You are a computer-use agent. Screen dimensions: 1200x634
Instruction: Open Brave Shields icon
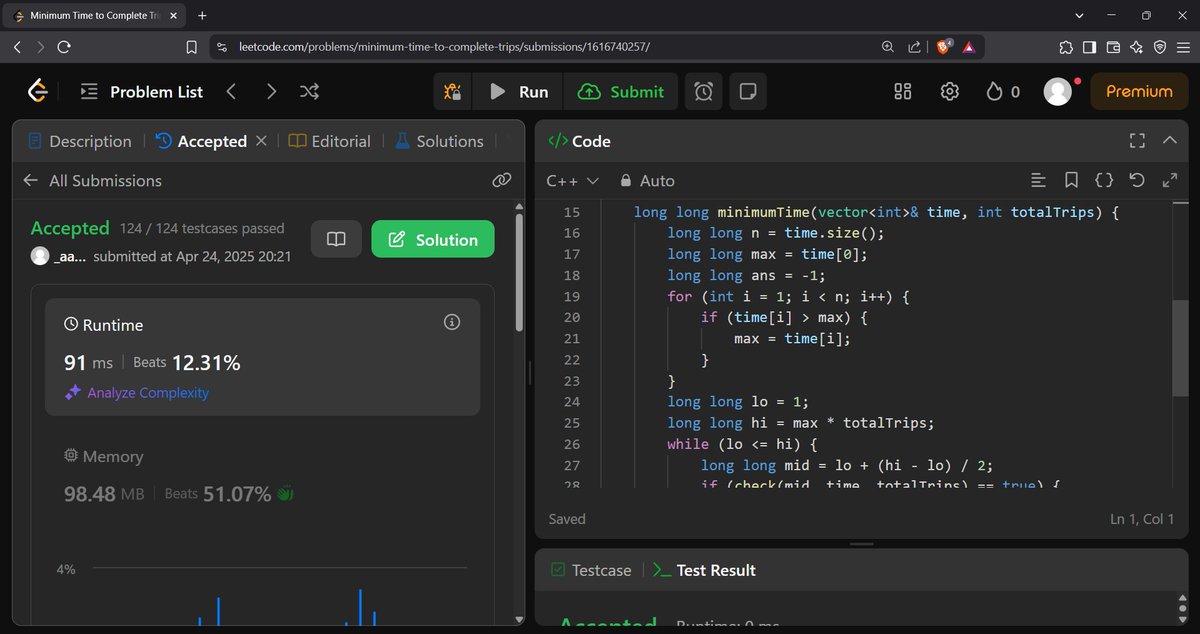coord(943,47)
